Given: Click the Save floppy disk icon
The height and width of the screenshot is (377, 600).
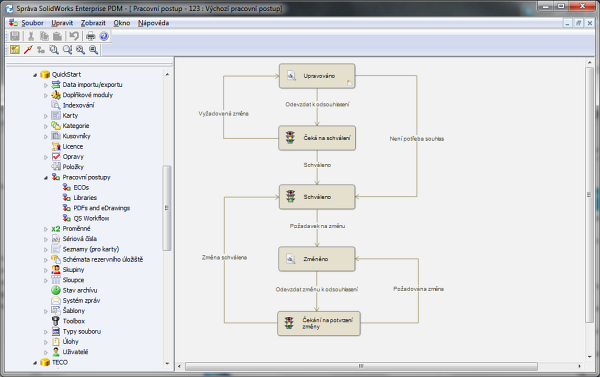Looking at the screenshot, I should [x=15, y=36].
